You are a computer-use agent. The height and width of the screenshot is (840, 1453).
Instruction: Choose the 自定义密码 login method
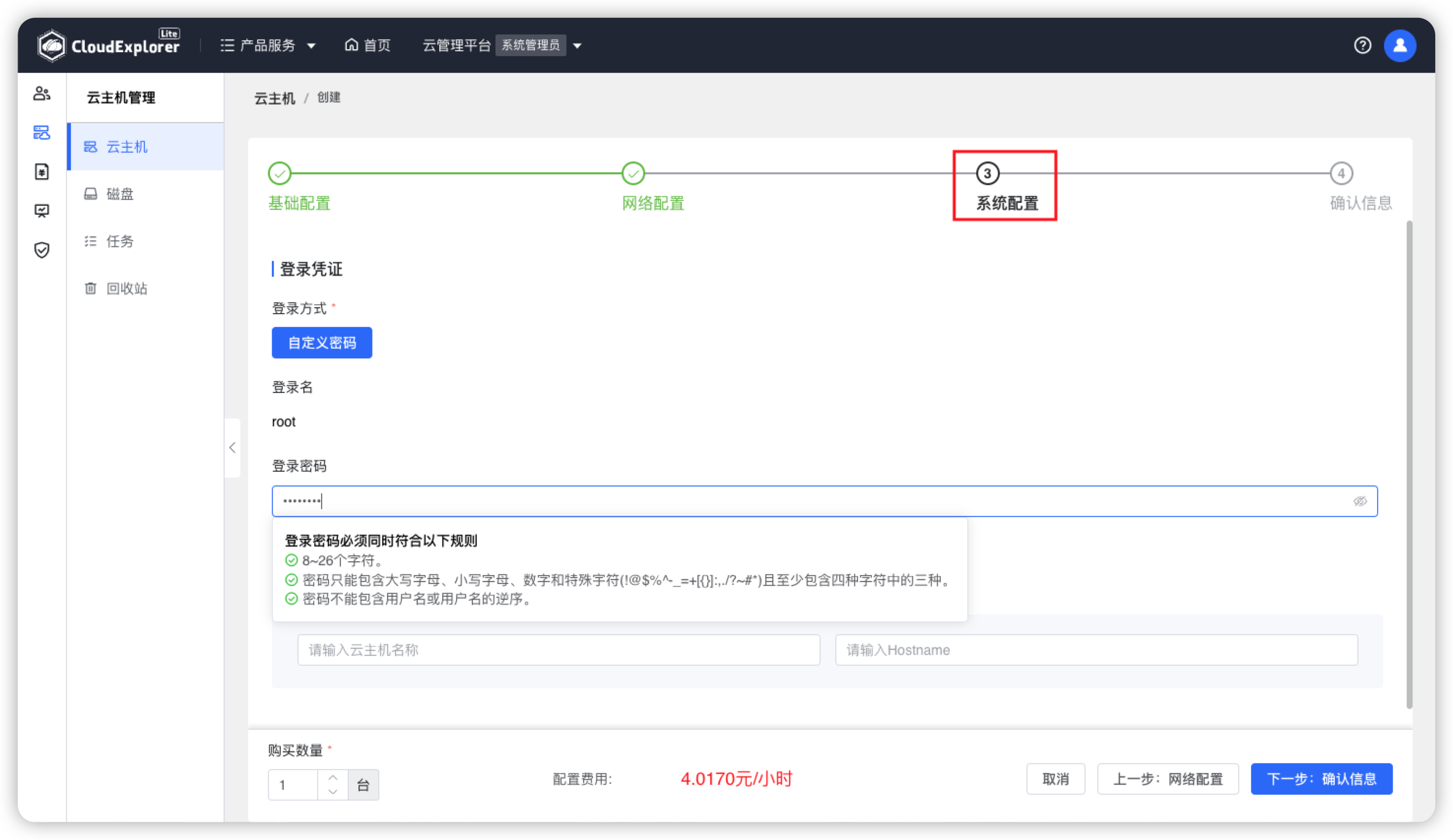[x=322, y=343]
